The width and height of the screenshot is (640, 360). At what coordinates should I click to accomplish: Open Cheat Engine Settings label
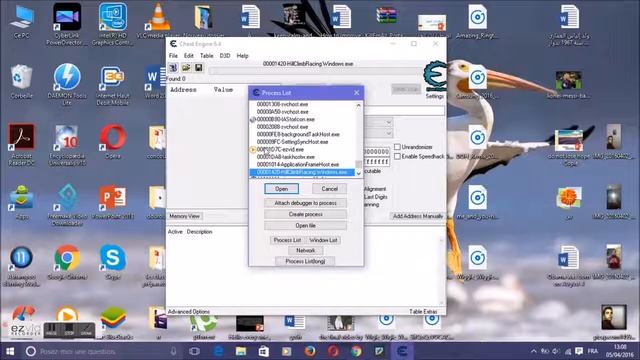(x=434, y=96)
